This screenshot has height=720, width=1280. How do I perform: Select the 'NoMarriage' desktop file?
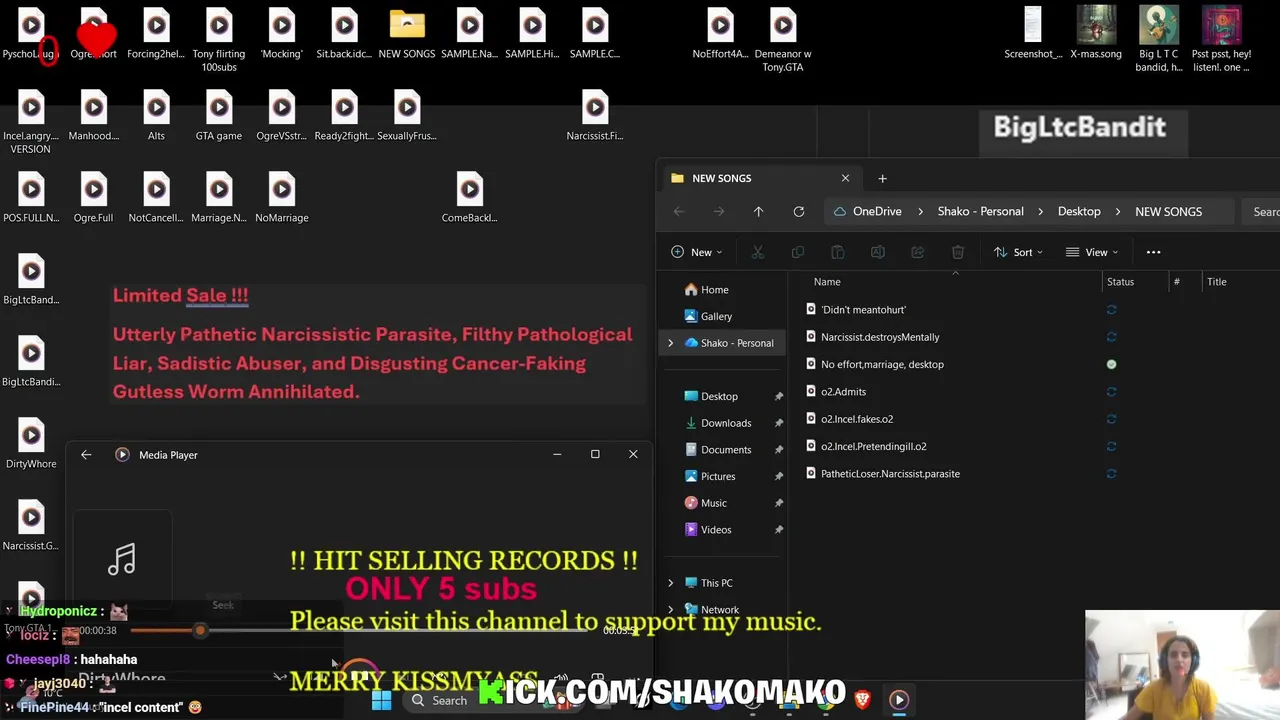[x=282, y=199]
